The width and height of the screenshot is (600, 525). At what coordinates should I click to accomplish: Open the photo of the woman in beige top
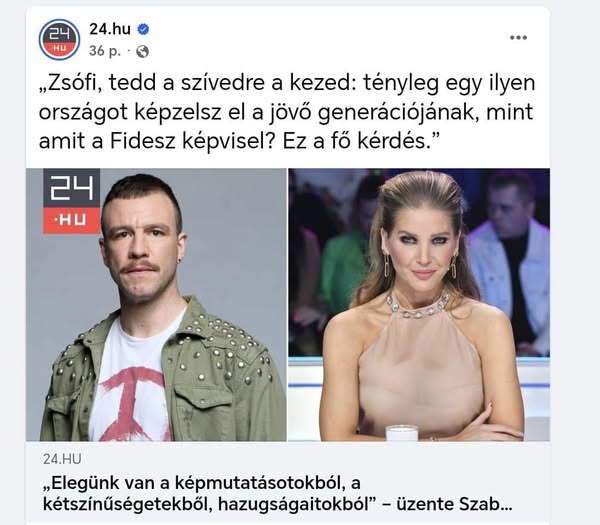(419, 305)
